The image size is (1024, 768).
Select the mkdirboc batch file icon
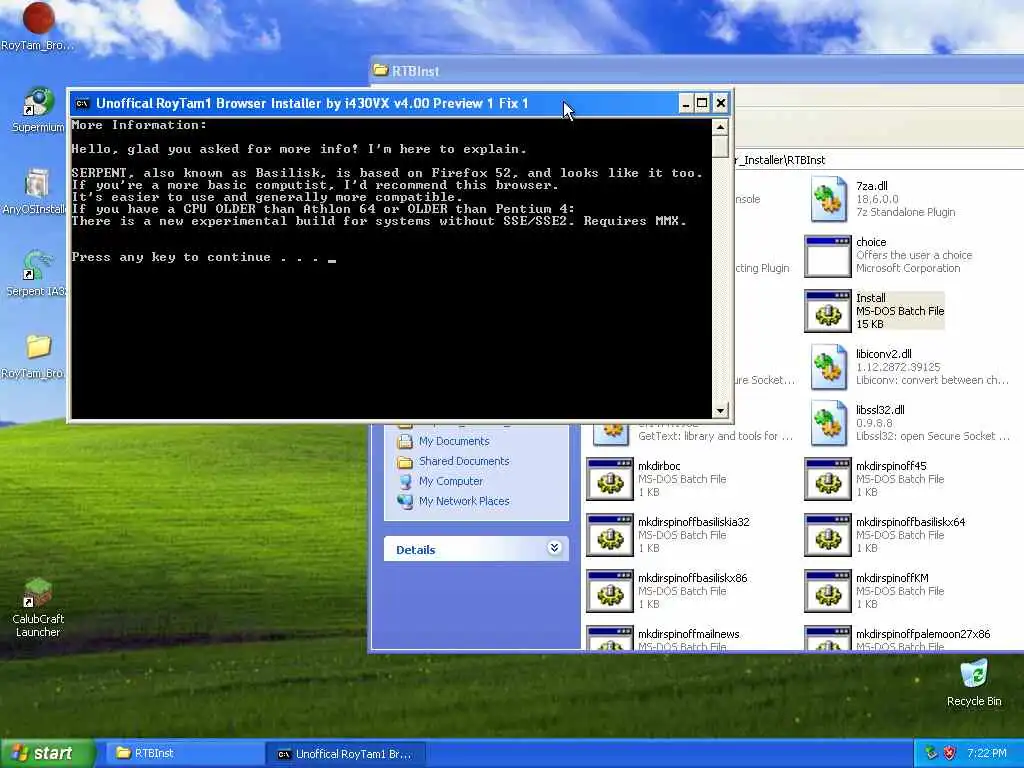tap(610, 479)
